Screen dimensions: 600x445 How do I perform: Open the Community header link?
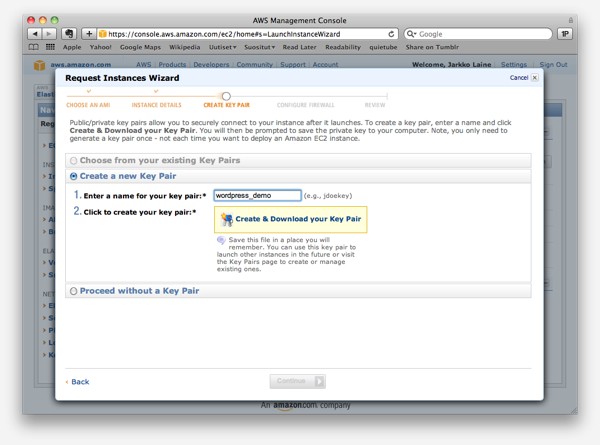254,65
